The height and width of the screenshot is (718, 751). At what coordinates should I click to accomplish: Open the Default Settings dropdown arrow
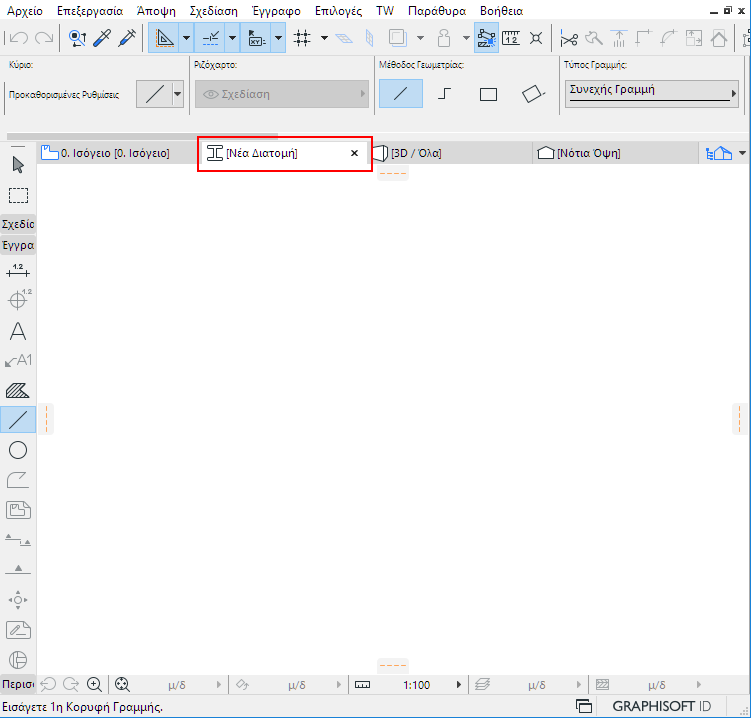pos(178,94)
